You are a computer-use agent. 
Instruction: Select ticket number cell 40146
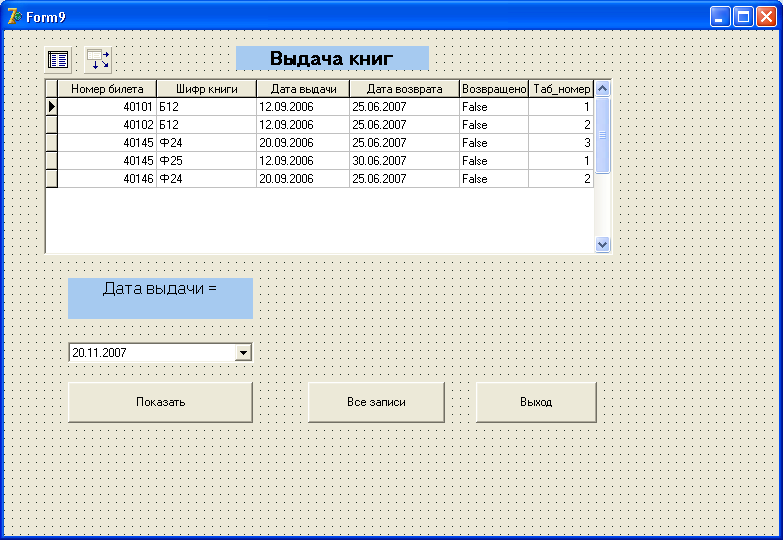coord(107,179)
